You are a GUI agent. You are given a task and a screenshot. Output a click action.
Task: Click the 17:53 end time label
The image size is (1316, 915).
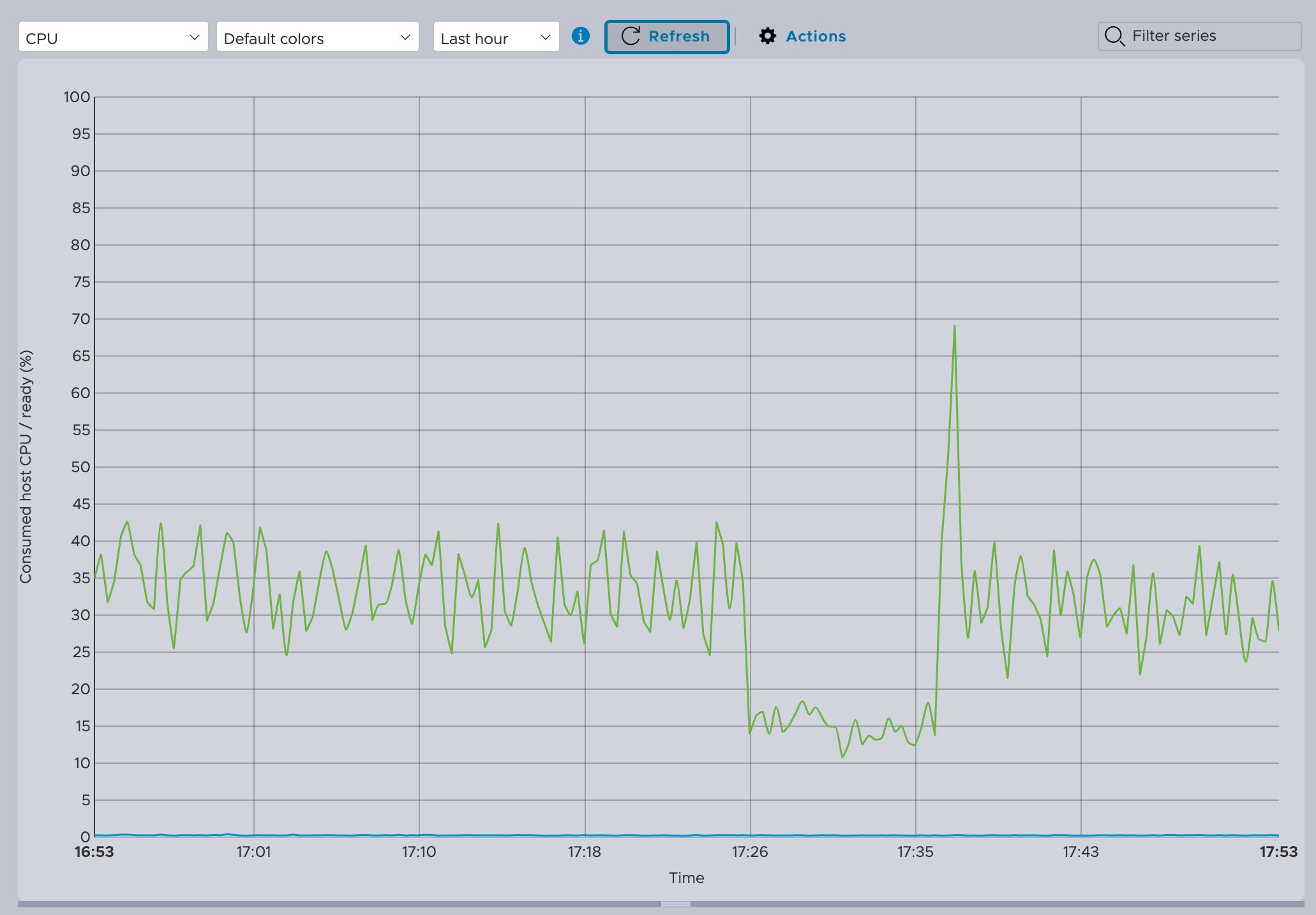coord(1278,852)
